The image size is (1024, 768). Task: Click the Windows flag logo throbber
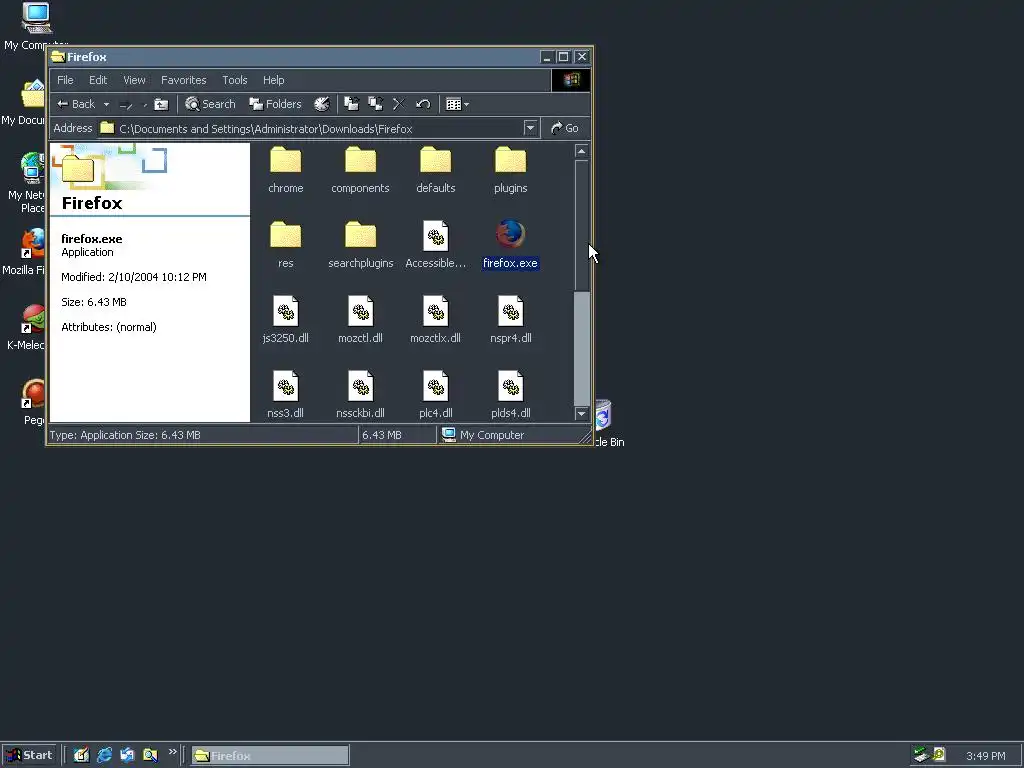571,80
